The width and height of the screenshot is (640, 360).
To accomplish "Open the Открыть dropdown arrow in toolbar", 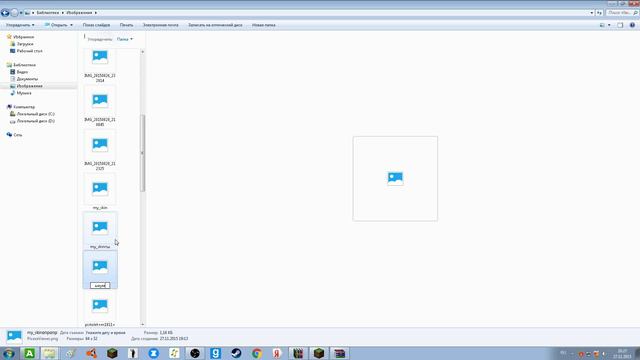I will [71, 25].
